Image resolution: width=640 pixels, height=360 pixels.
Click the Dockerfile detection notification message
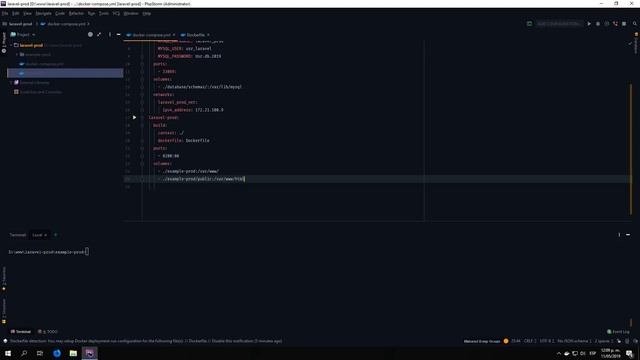point(146,341)
